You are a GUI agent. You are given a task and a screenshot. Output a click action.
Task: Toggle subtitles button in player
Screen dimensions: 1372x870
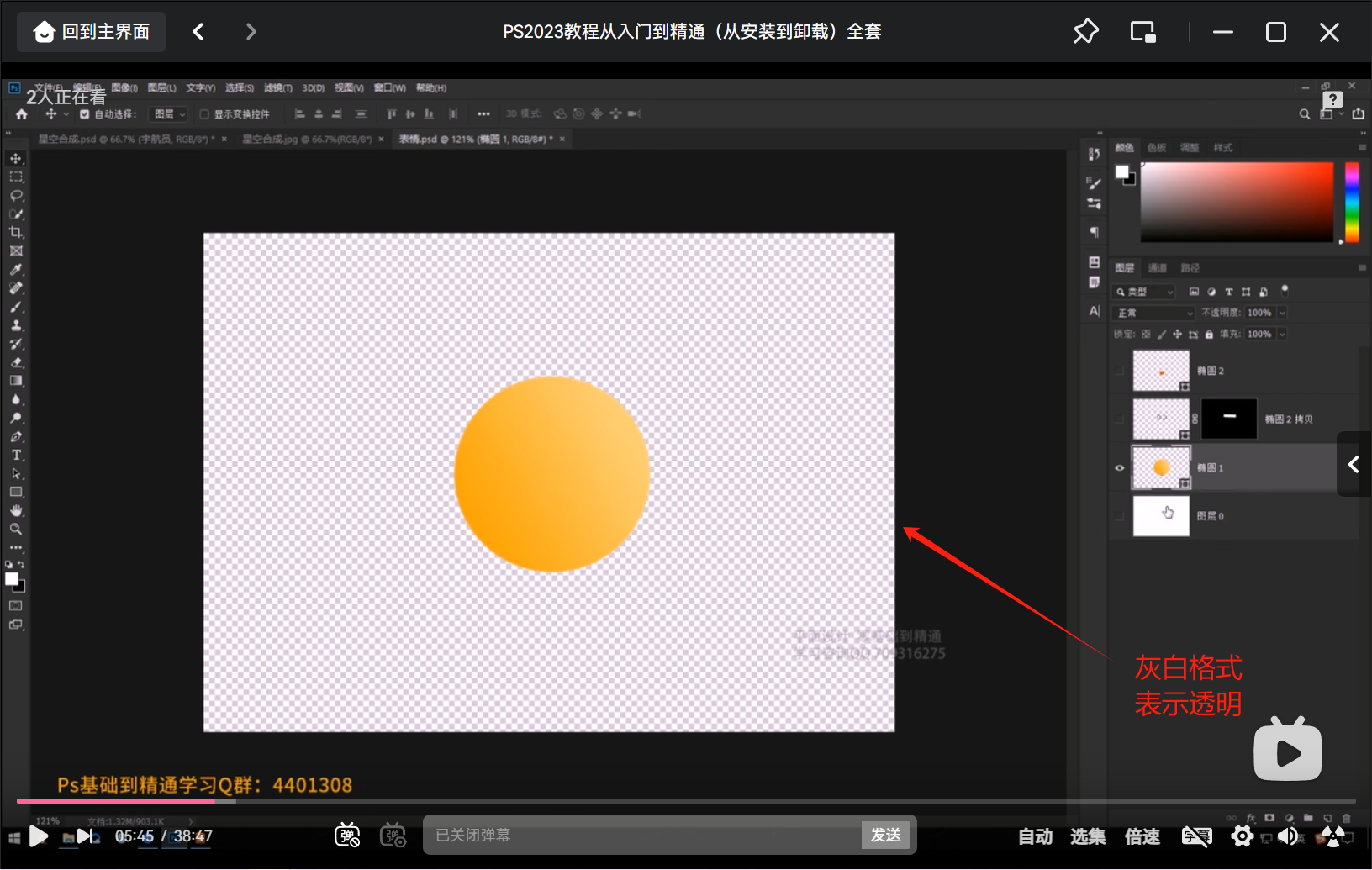[x=1196, y=836]
